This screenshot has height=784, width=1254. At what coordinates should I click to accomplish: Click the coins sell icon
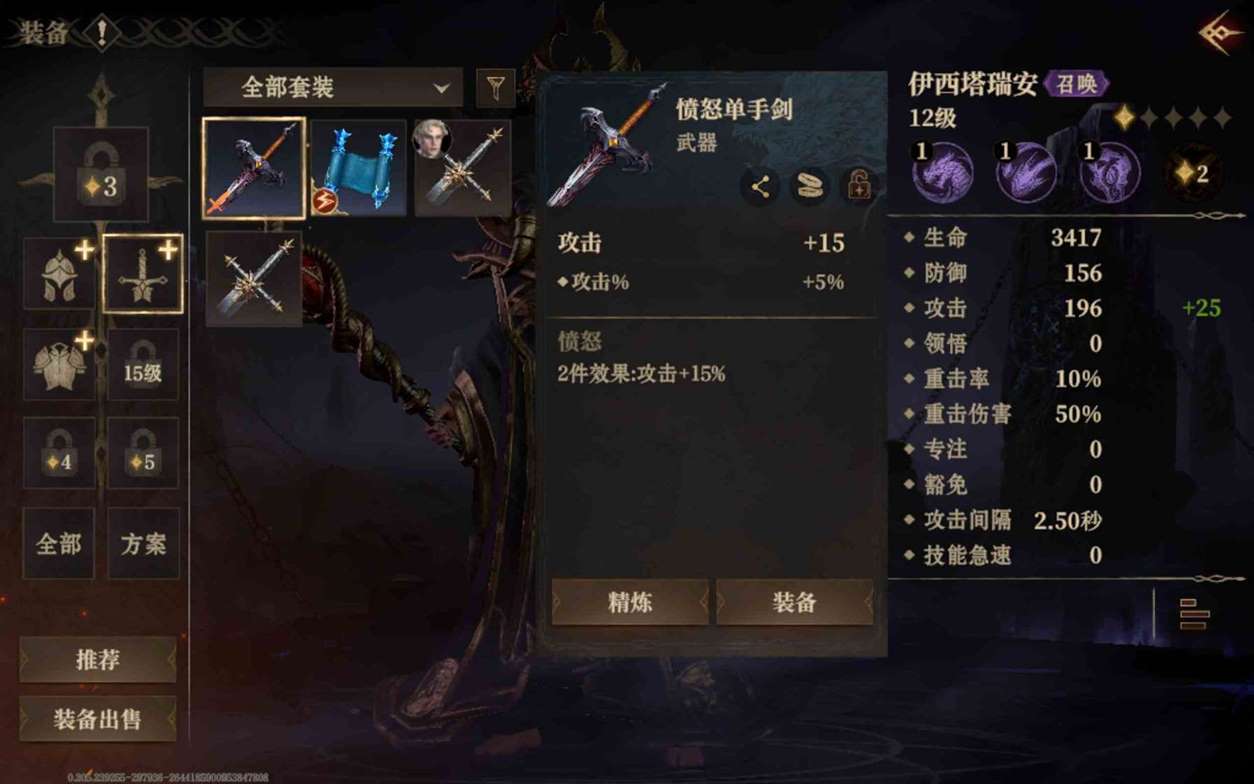[809, 187]
